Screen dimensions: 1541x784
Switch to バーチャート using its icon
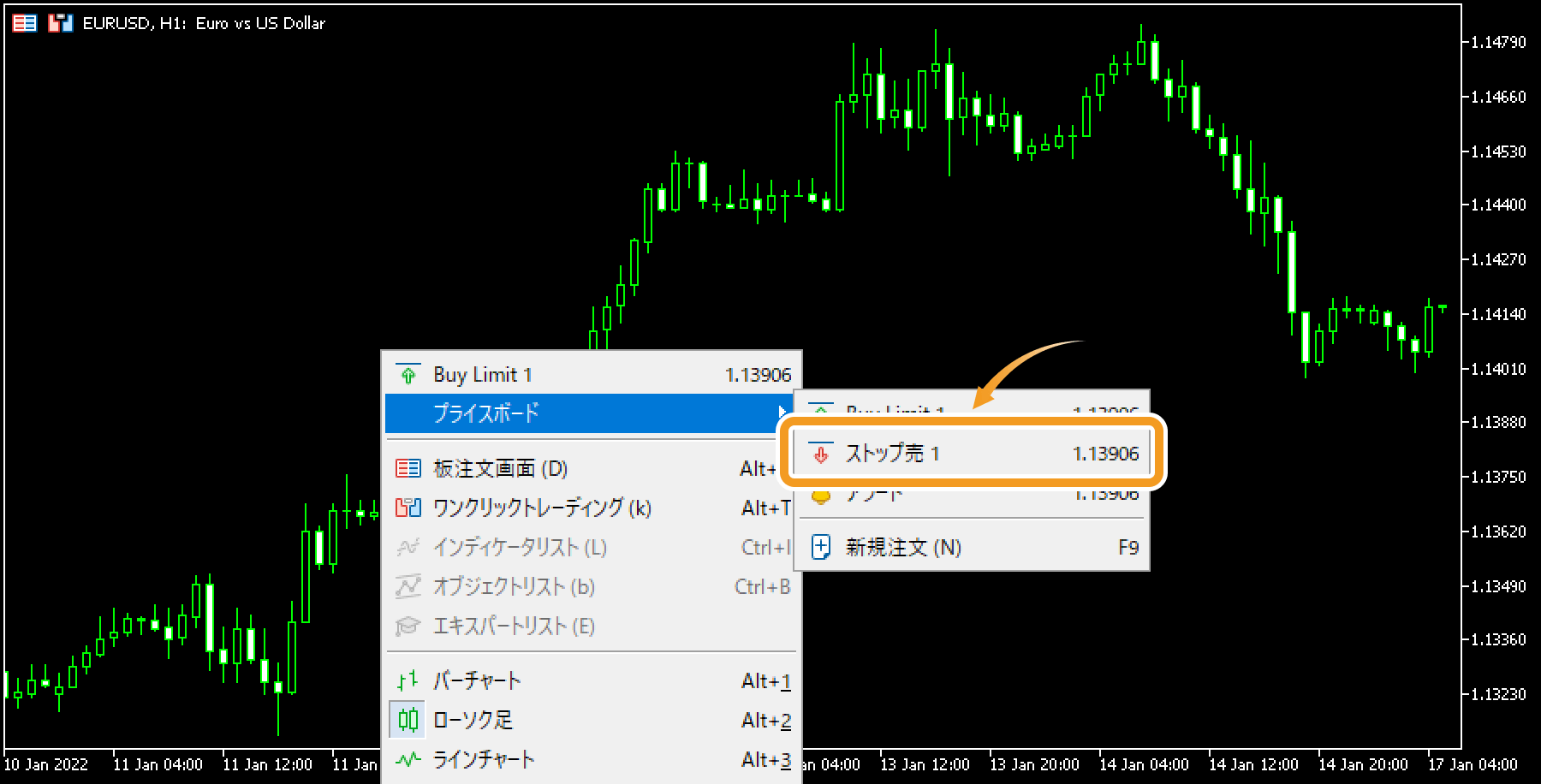(x=408, y=680)
